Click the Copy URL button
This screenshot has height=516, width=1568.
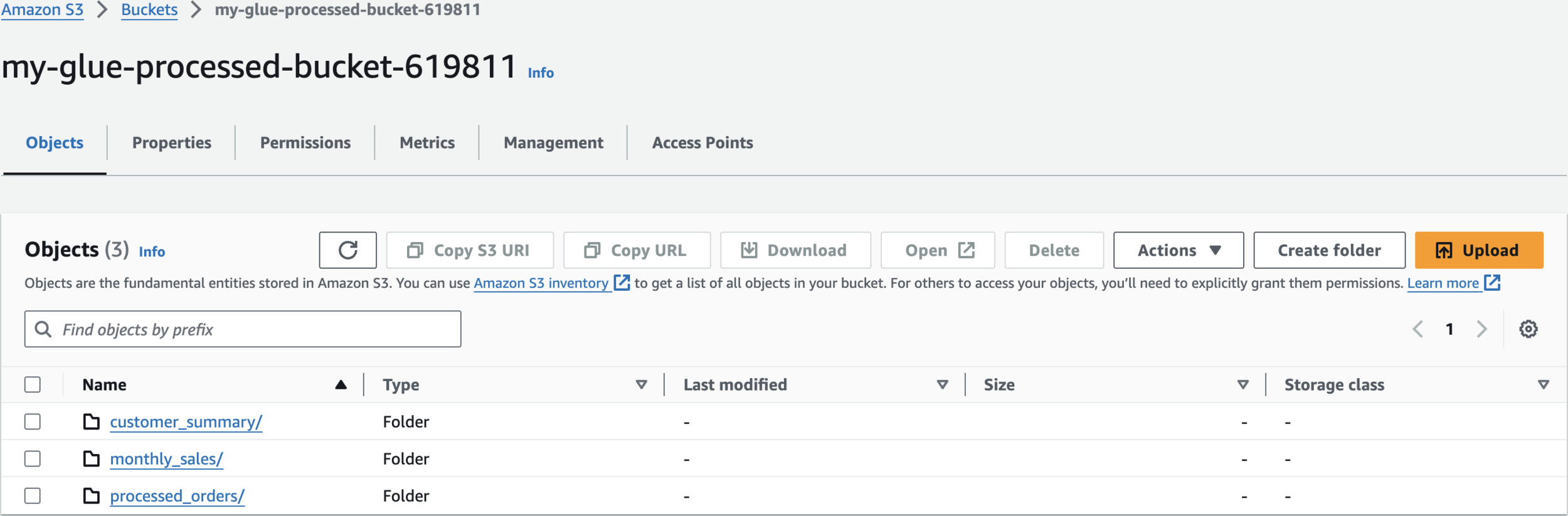637,250
